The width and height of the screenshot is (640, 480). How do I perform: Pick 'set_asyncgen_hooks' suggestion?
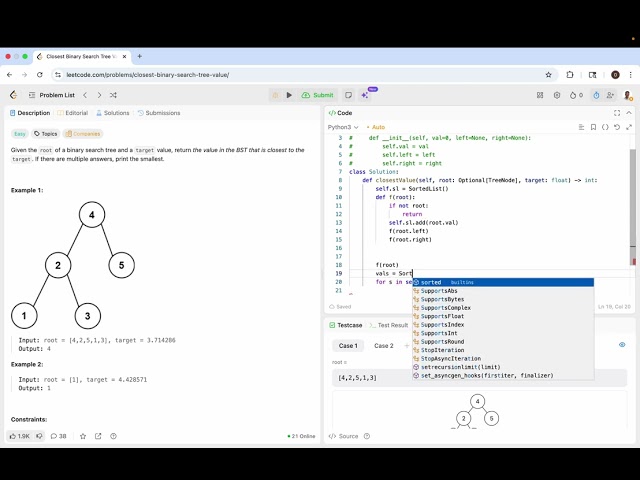503,376
